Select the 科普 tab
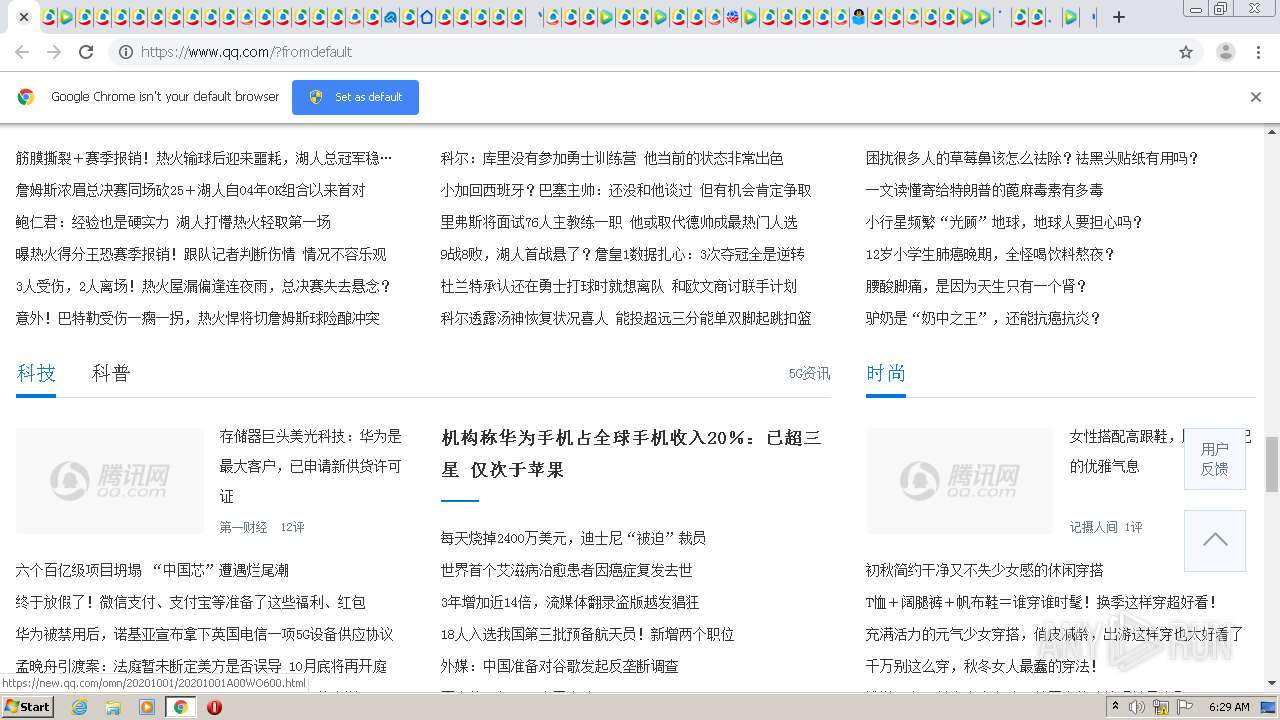This screenshot has width=1280, height=720. pos(111,373)
